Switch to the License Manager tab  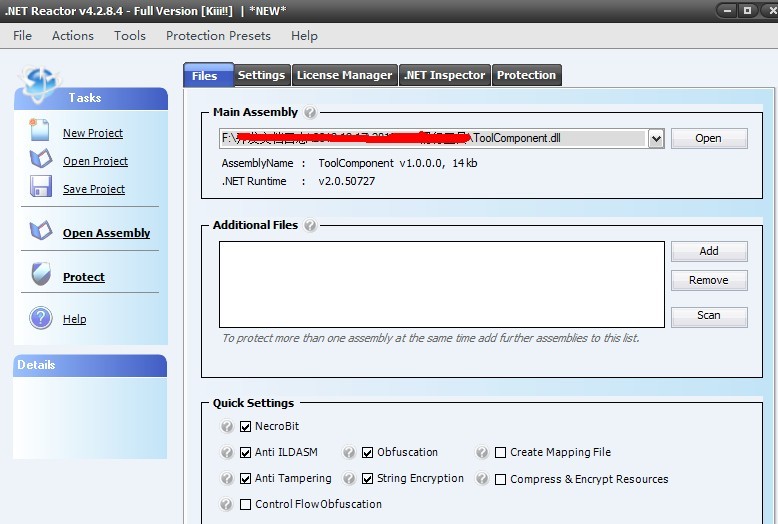[345, 75]
